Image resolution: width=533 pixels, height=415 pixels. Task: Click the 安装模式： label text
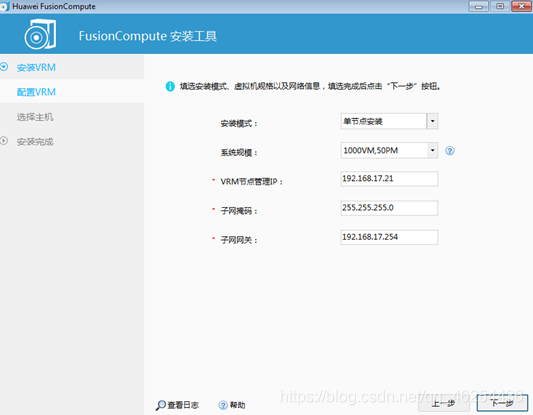(x=239, y=123)
